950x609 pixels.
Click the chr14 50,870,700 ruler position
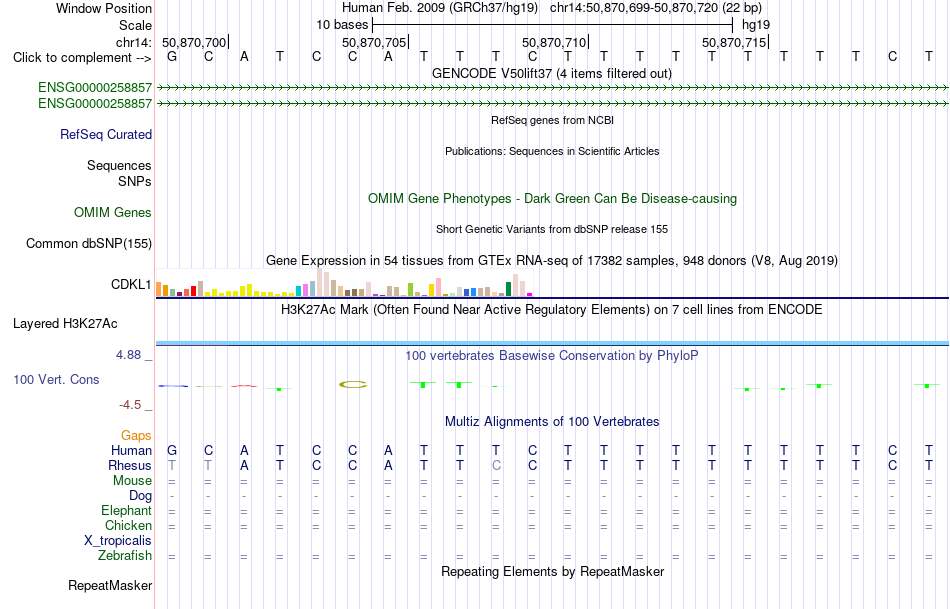195,42
